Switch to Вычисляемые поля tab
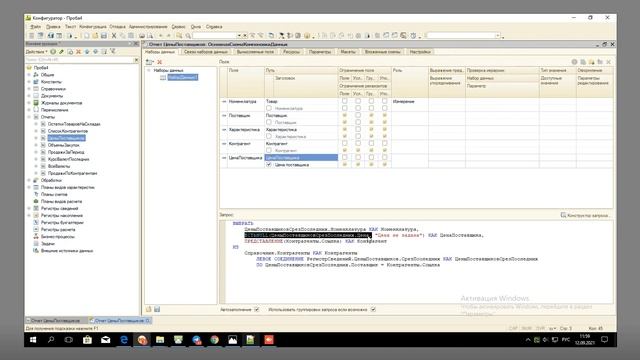The image size is (640, 360). tap(255, 52)
